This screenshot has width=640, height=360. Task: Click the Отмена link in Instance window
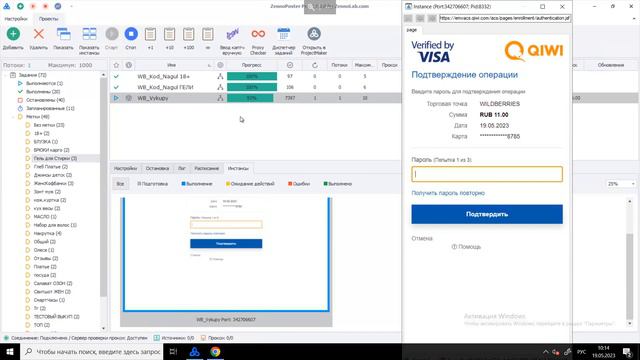pyautogui.click(x=422, y=238)
